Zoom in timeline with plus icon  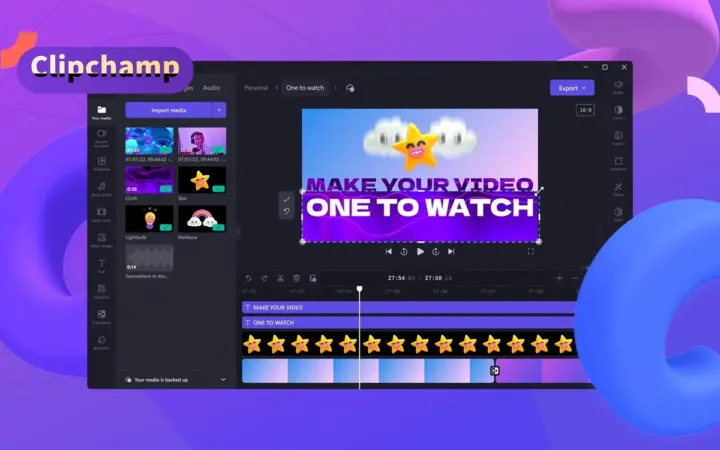(559, 278)
